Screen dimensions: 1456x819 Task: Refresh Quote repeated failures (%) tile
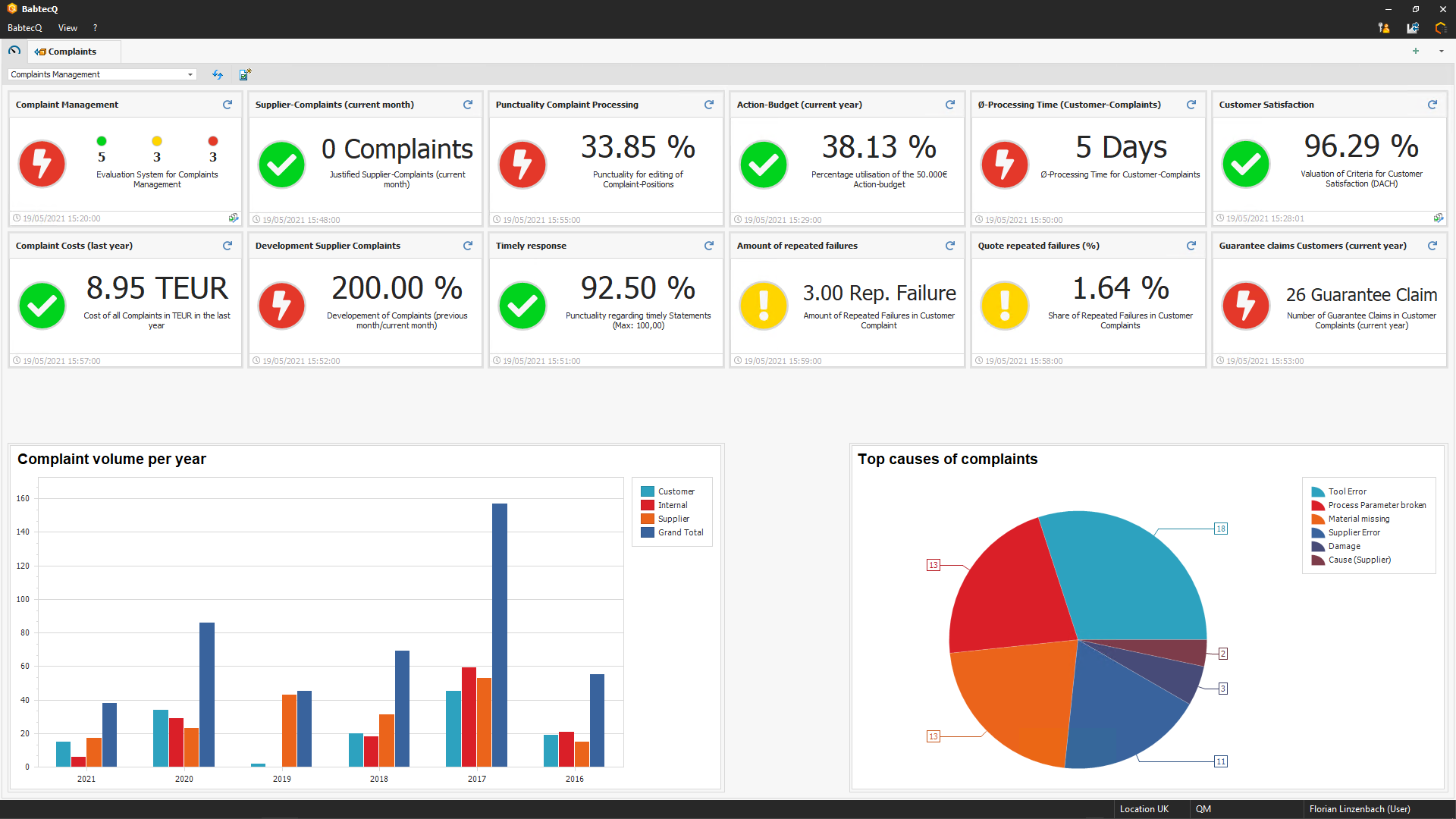(x=1191, y=246)
